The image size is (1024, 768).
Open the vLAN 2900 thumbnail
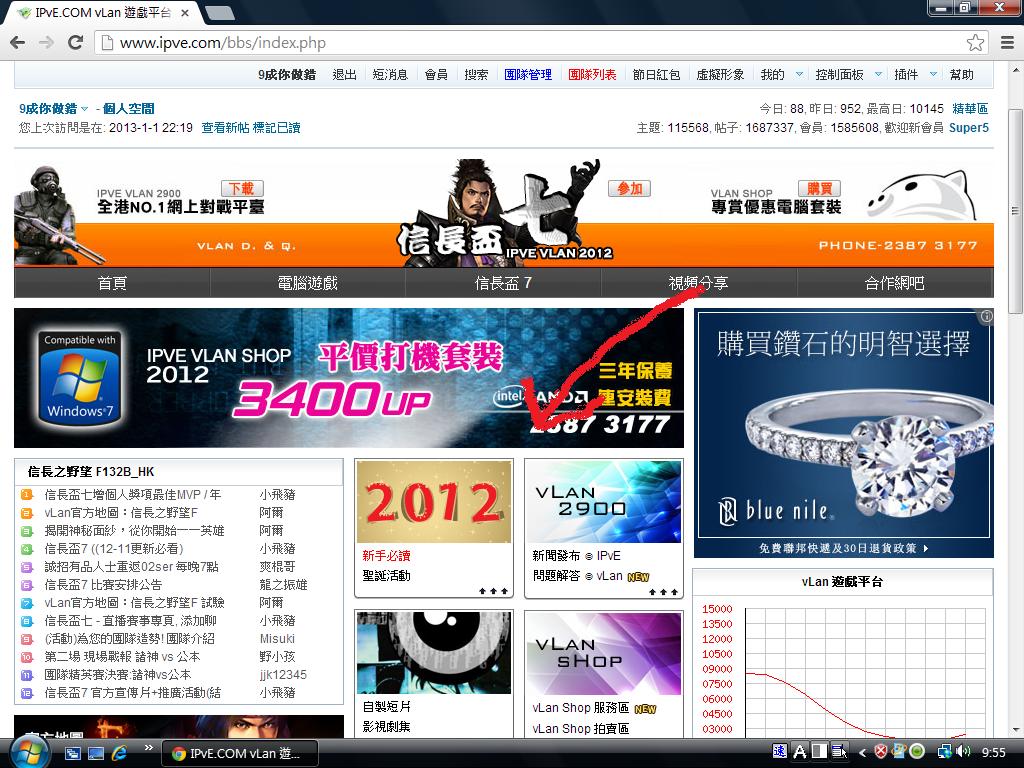pos(603,502)
